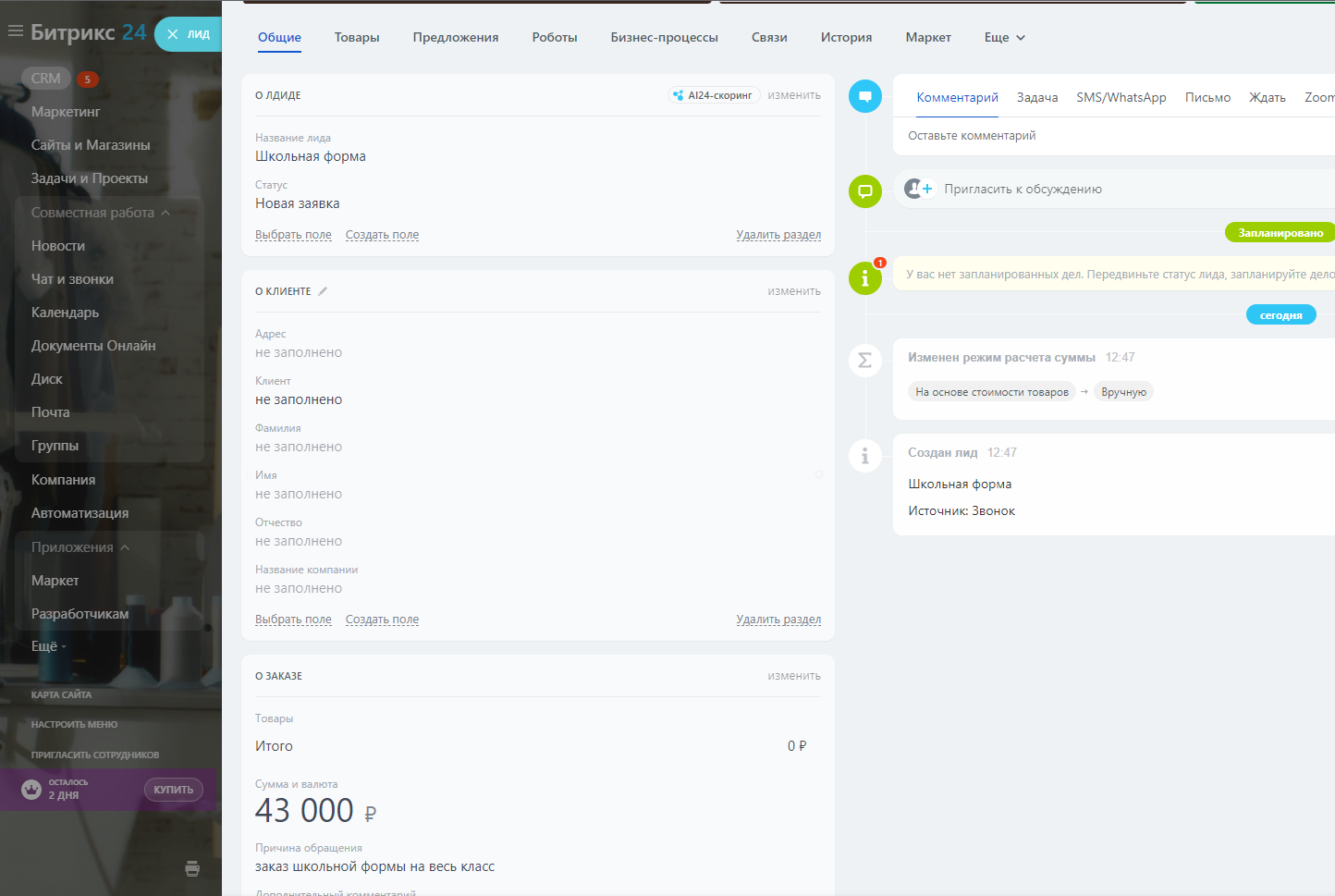This screenshot has height=896, width=1335.
Task: Click the green info icon with notification
Action: pos(865,277)
